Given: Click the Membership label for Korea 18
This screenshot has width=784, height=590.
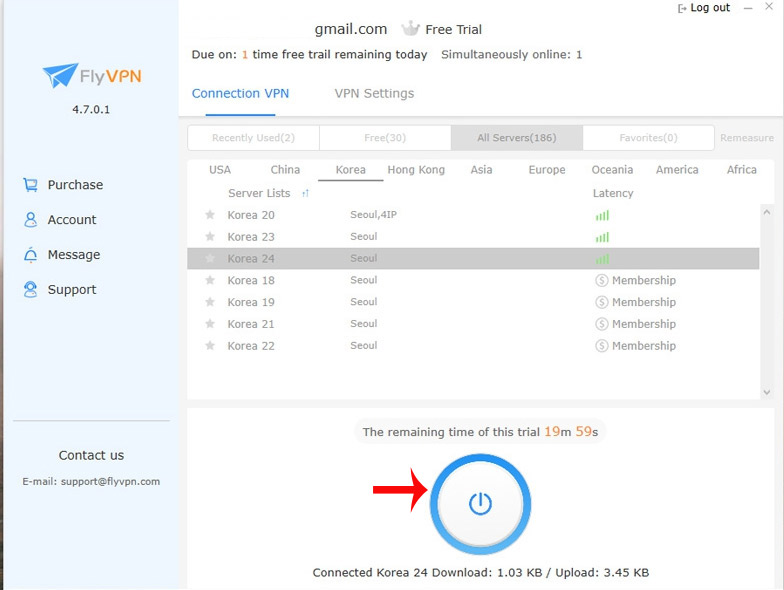Looking at the screenshot, I should 644,280.
